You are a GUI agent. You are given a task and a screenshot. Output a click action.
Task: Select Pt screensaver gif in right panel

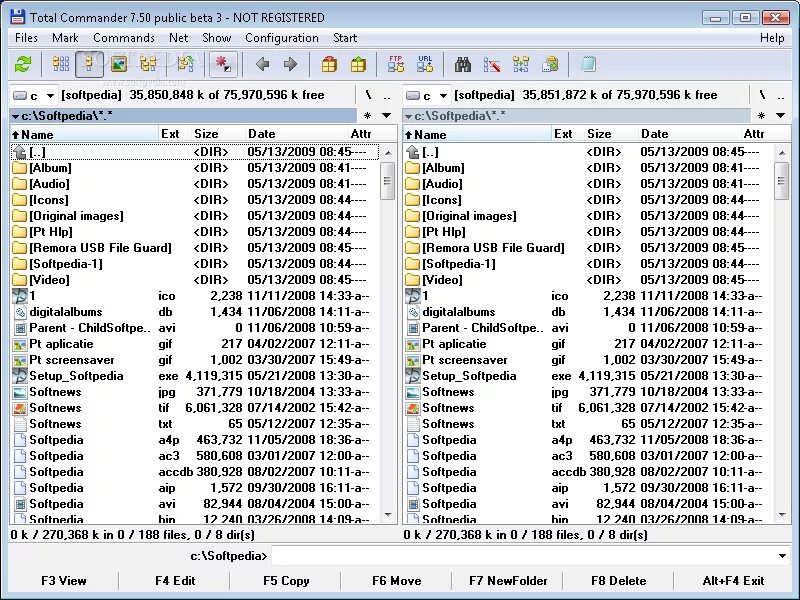coord(465,360)
